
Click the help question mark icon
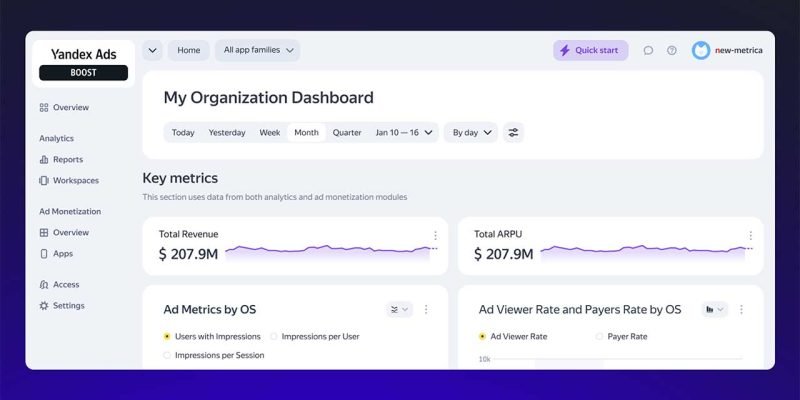coord(672,50)
